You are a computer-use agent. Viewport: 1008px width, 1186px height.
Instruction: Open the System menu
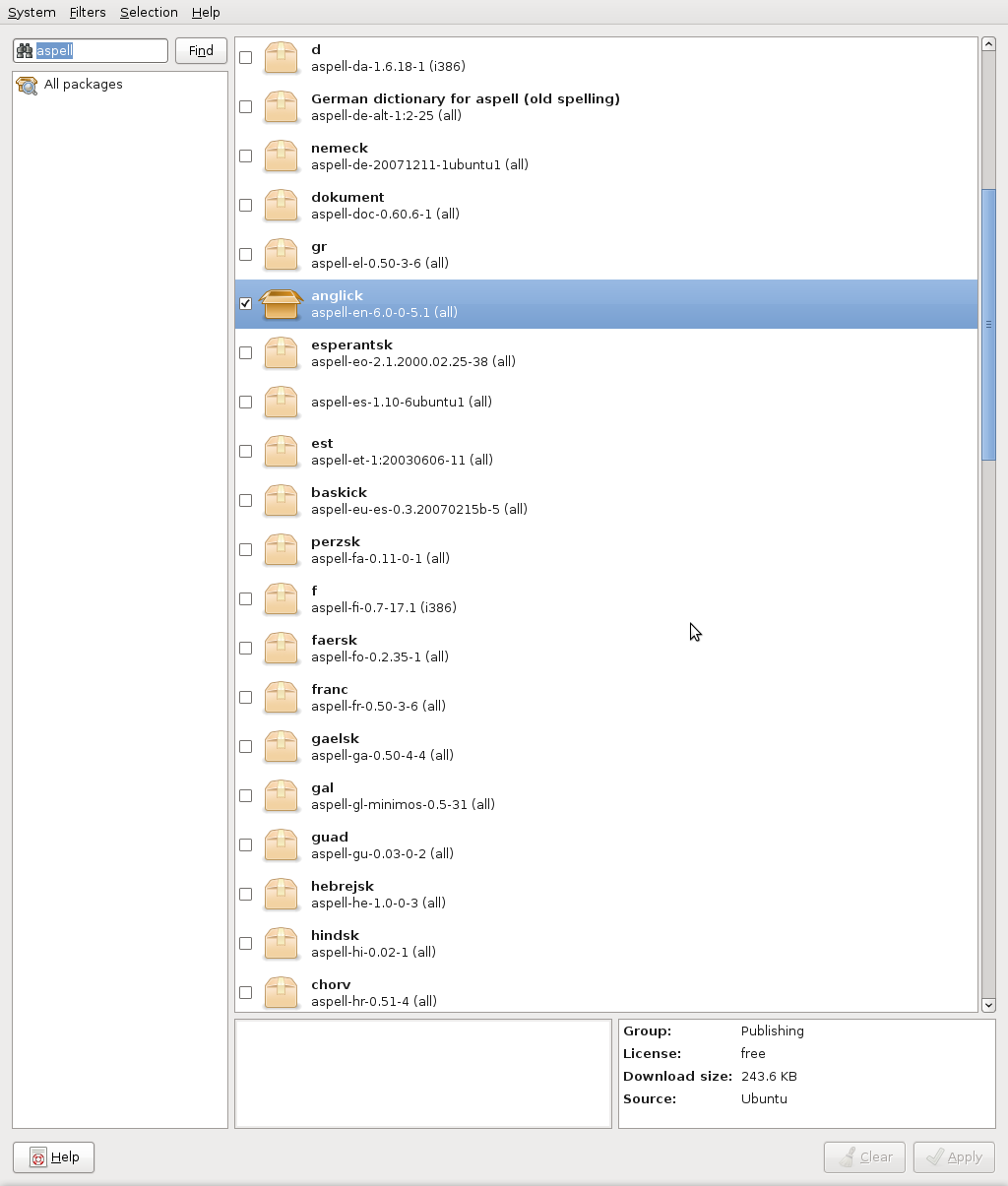(x=31, y=12)
